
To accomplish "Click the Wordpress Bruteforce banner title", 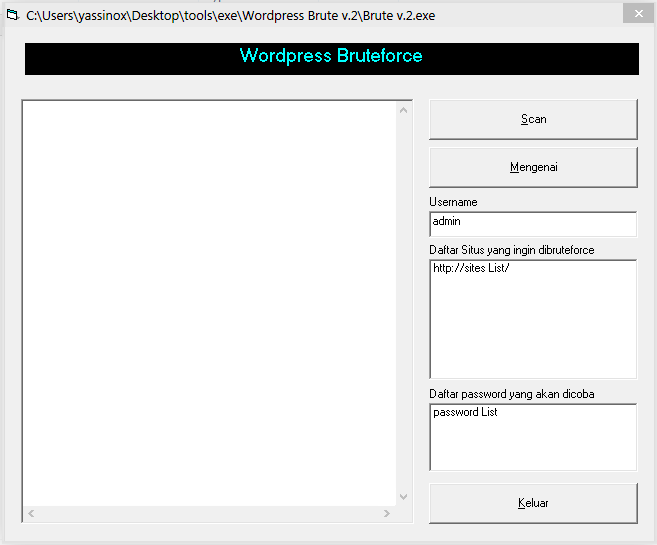I will [331, 56].
